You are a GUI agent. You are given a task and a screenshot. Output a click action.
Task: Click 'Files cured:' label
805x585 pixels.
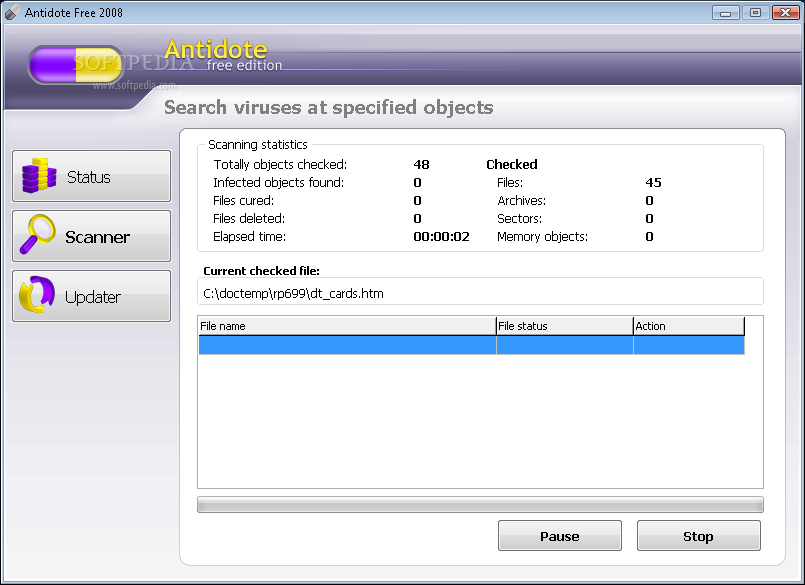(243, 200)
